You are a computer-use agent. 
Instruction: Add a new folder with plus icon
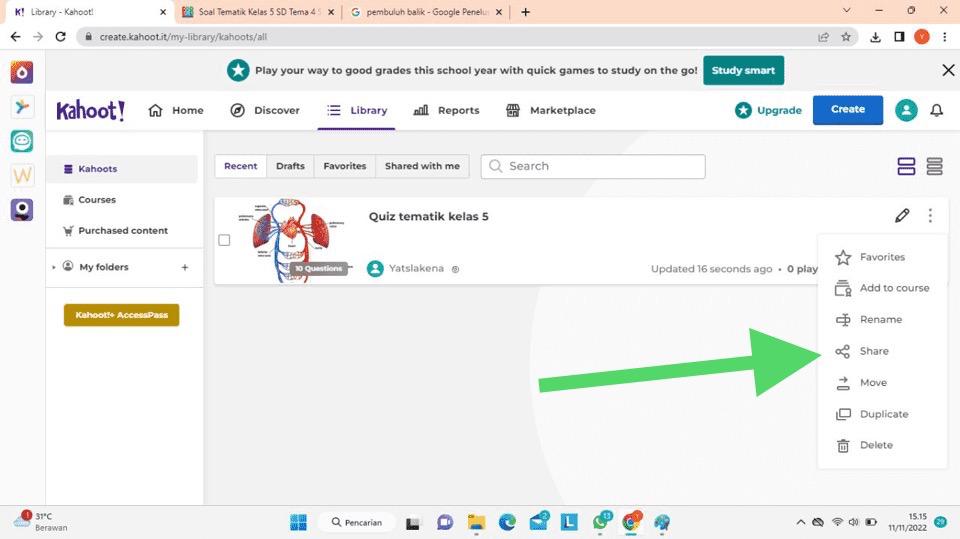(185, 267)
